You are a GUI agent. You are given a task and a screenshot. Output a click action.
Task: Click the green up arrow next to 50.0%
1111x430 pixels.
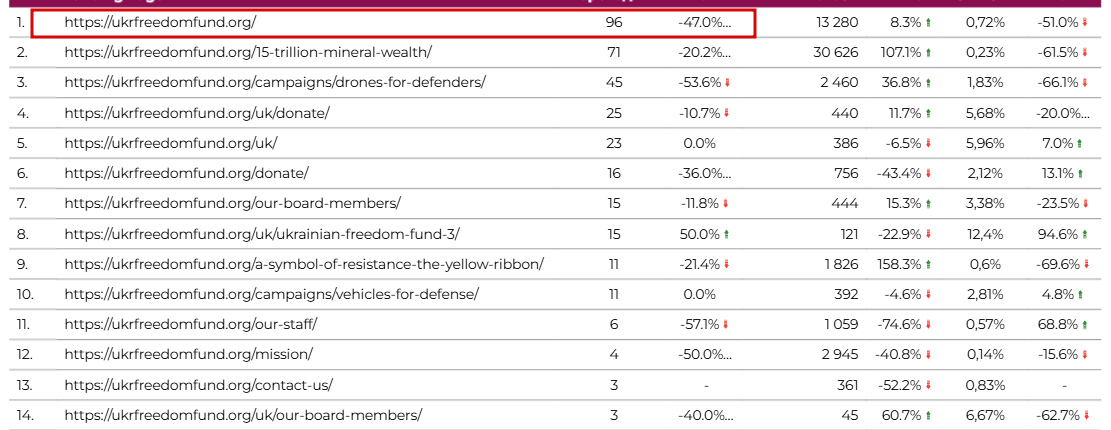727,235
